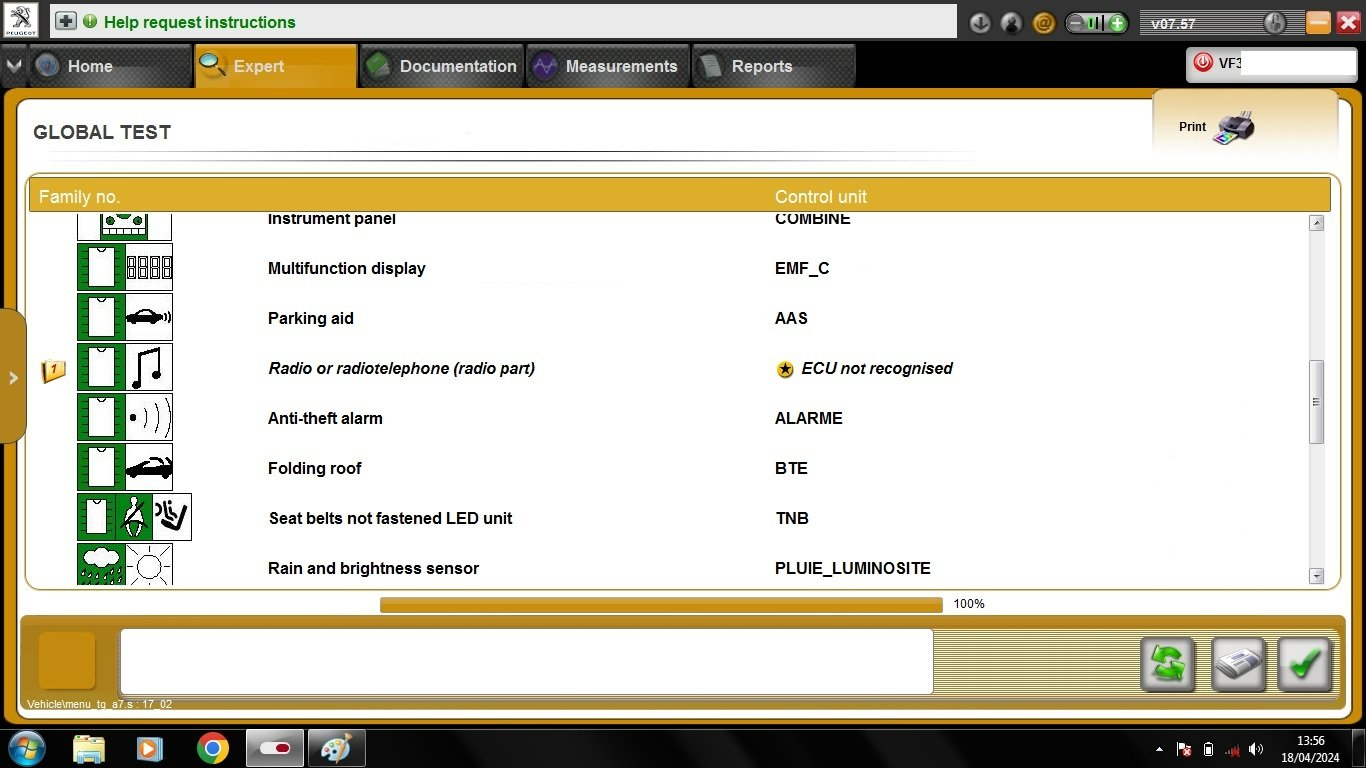1366x768 pixels.
Task: Click the network signal tray icon
Action: tap(1233, 749)
